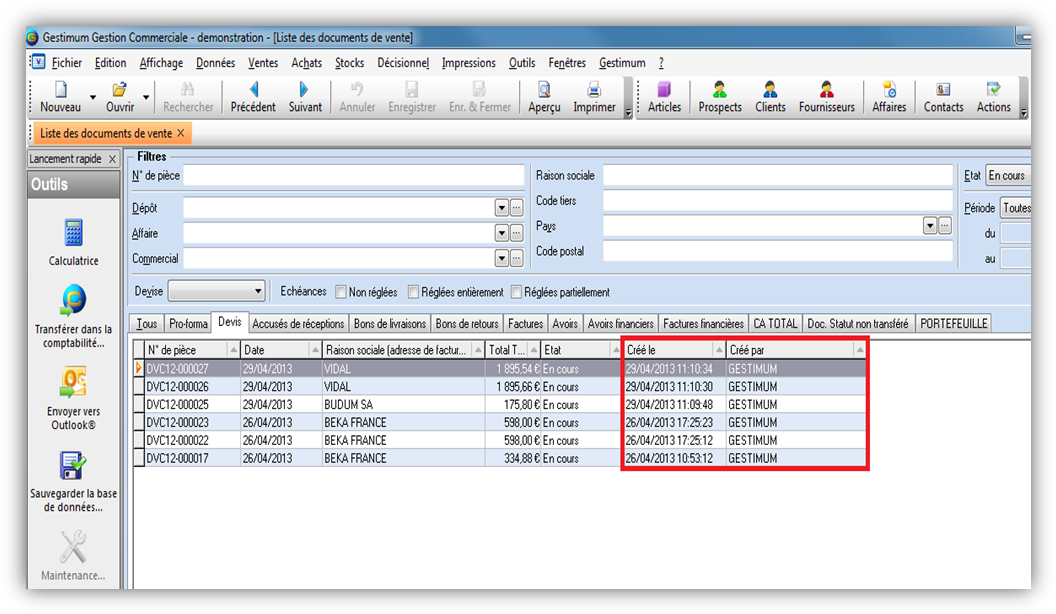Click the Envoyer vers Outlook icon

(73, 382)
